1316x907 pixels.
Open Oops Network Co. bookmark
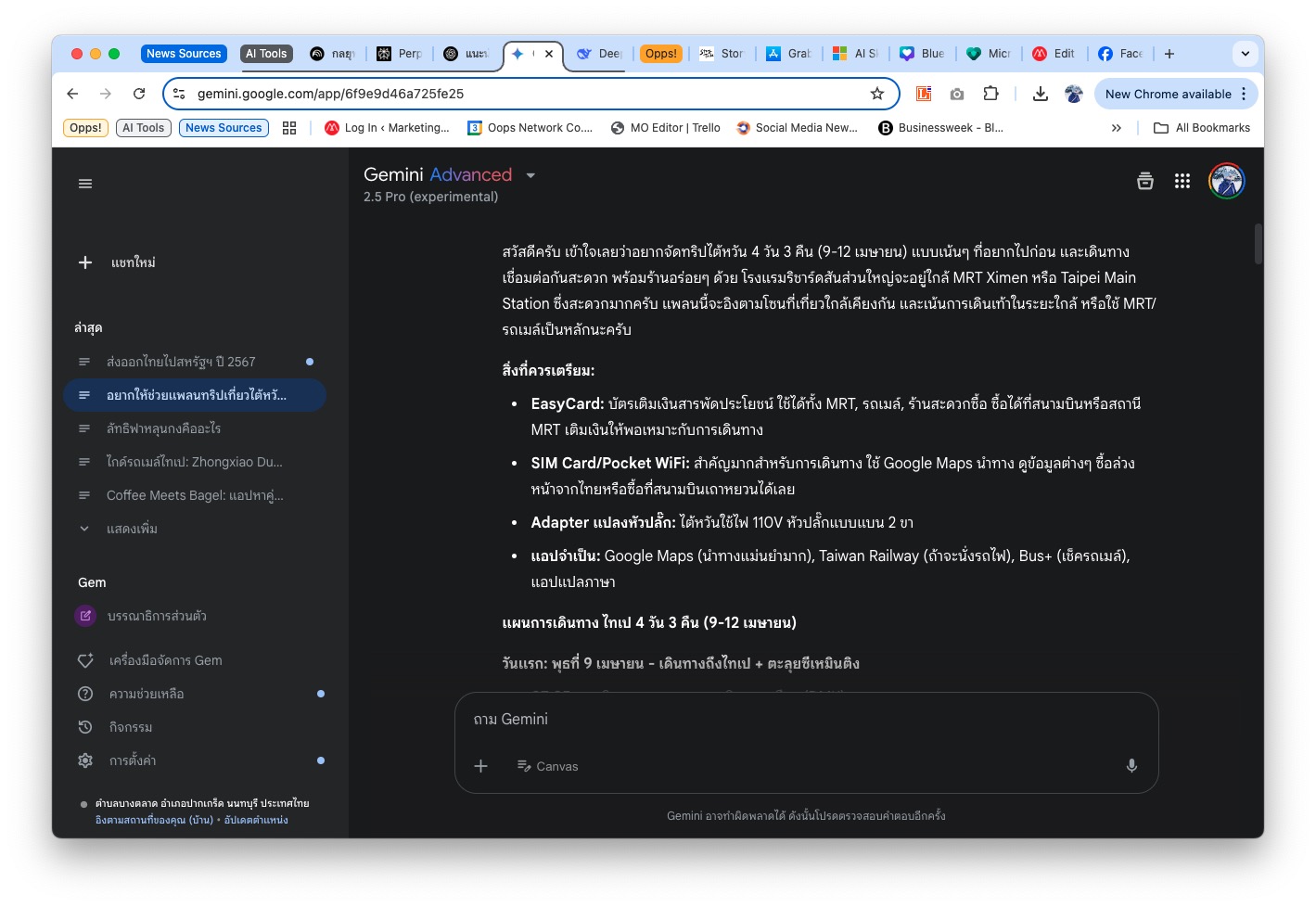[530, 128]
